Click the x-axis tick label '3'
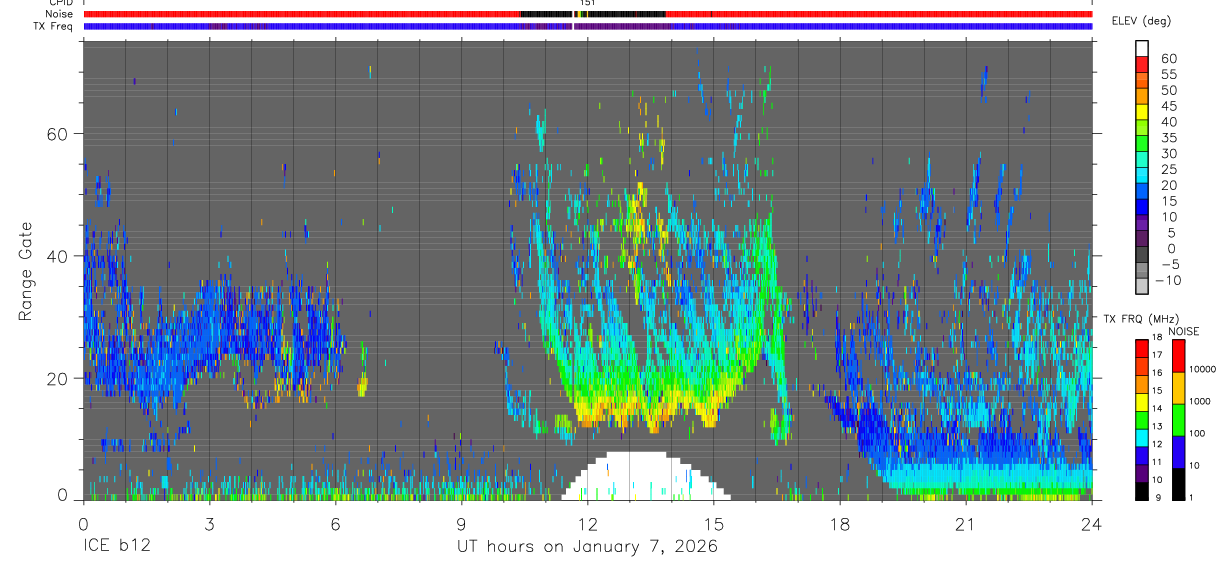Viewport: 1228px width, 567px height. tap(210, 523)
